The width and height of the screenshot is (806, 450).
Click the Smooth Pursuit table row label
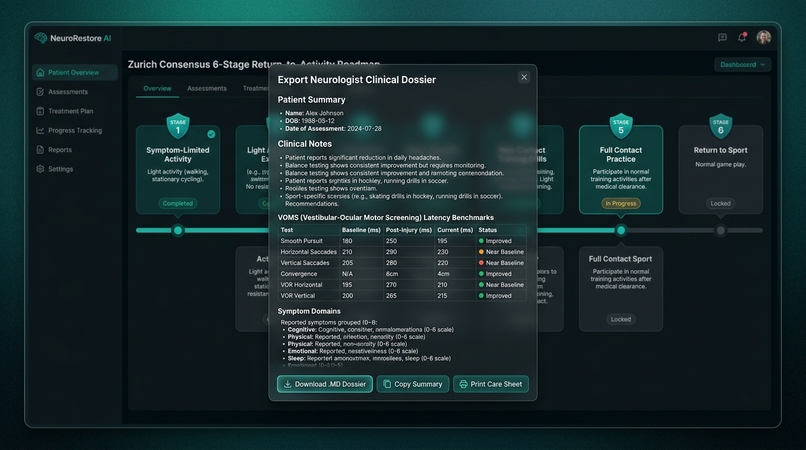click(x=302, y=241)
